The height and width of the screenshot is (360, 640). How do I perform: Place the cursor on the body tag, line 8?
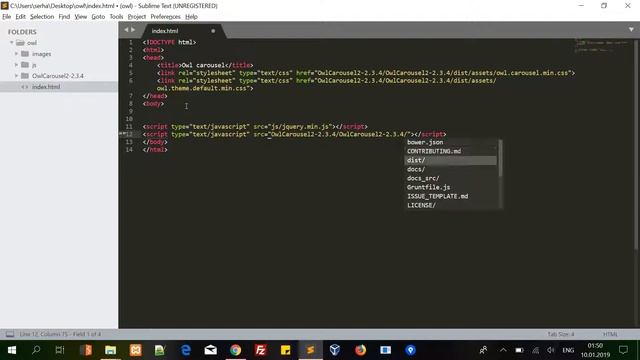click(153, 104)
